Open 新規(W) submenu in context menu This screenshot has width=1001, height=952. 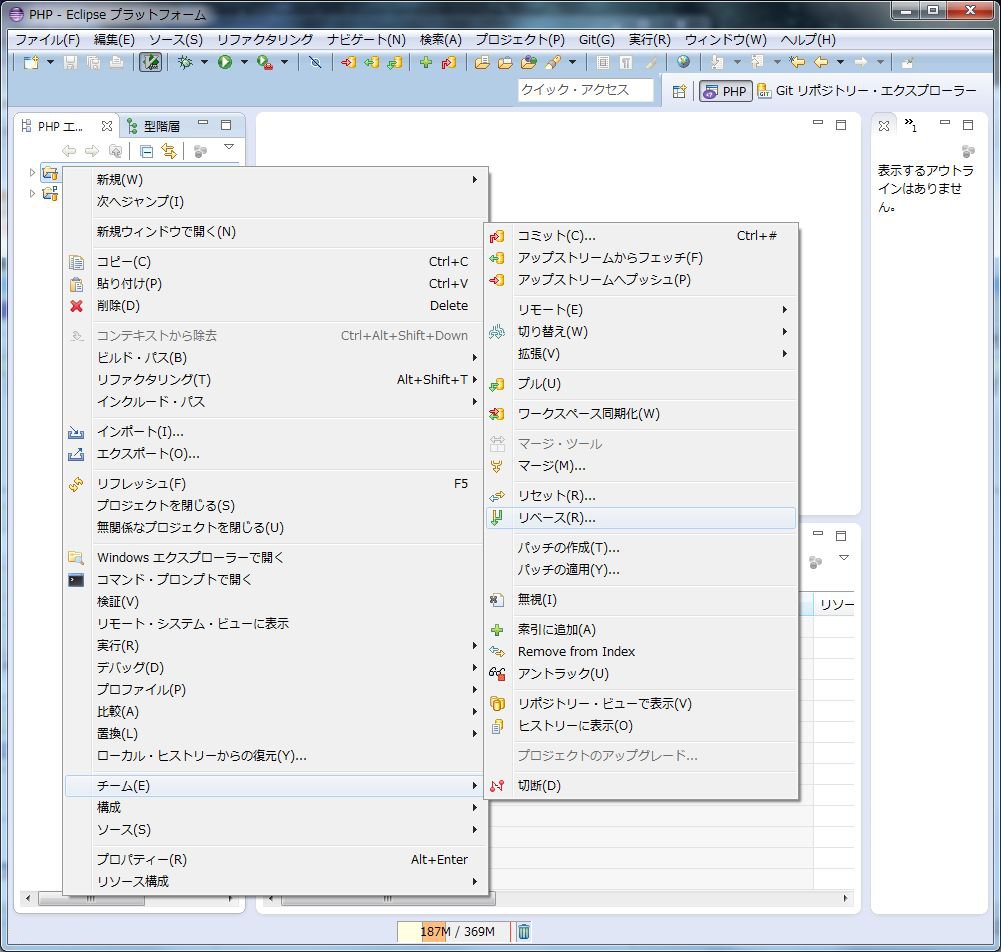(275, 180)
